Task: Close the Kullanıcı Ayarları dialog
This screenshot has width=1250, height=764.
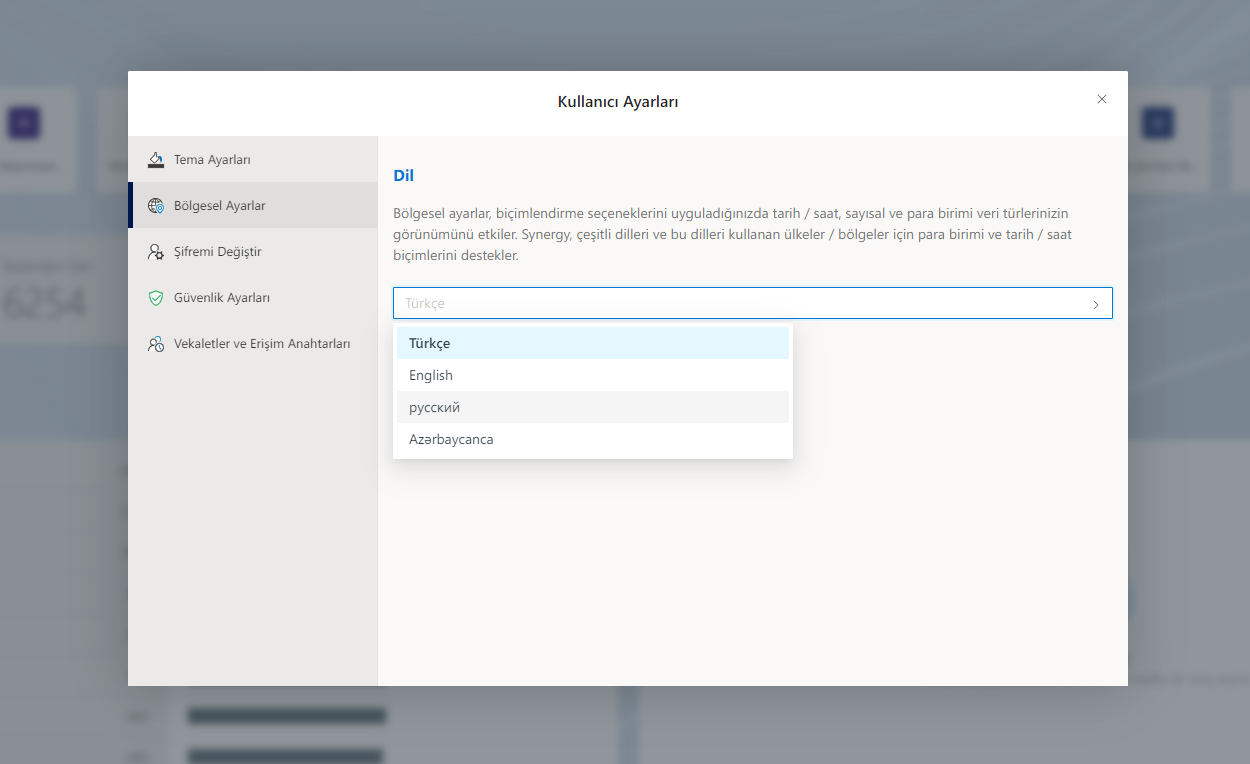Action: [1101, 99]
